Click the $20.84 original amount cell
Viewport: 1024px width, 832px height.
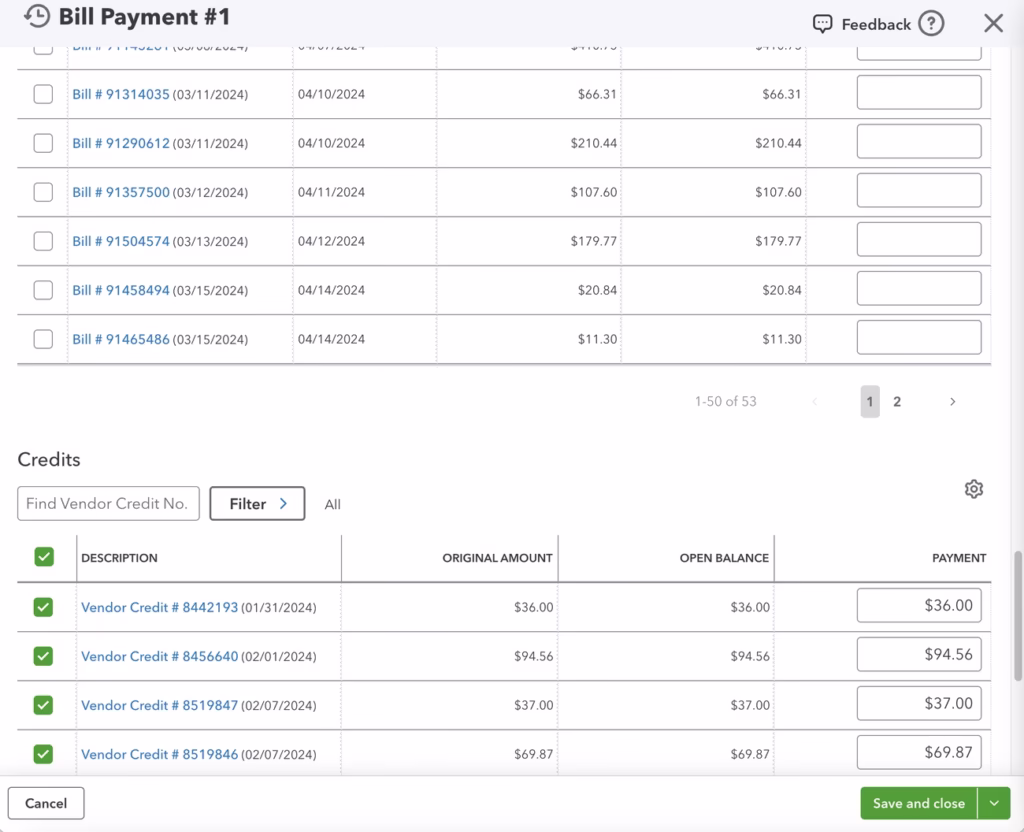597,290
